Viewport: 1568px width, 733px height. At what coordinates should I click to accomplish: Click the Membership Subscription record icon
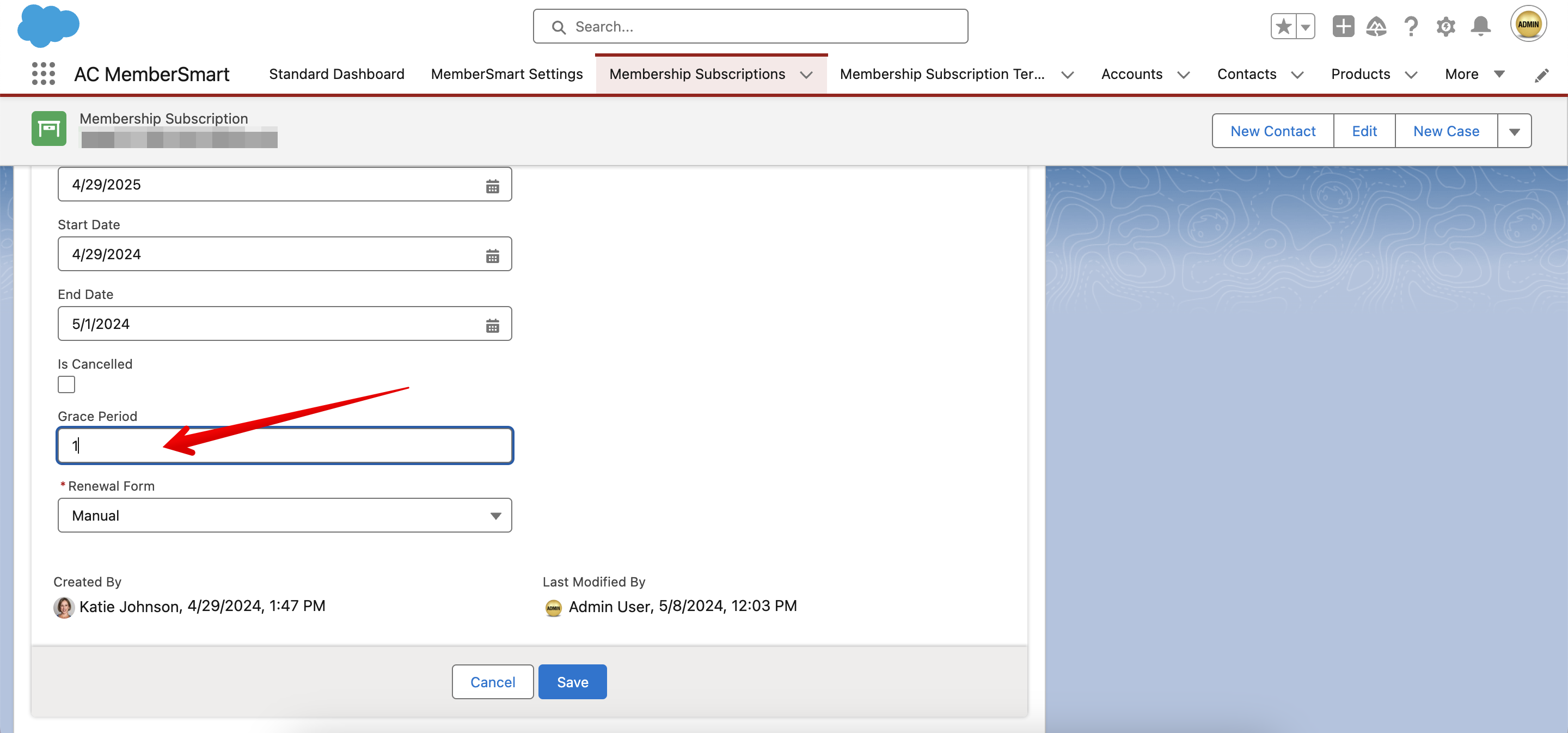[48, 128]
